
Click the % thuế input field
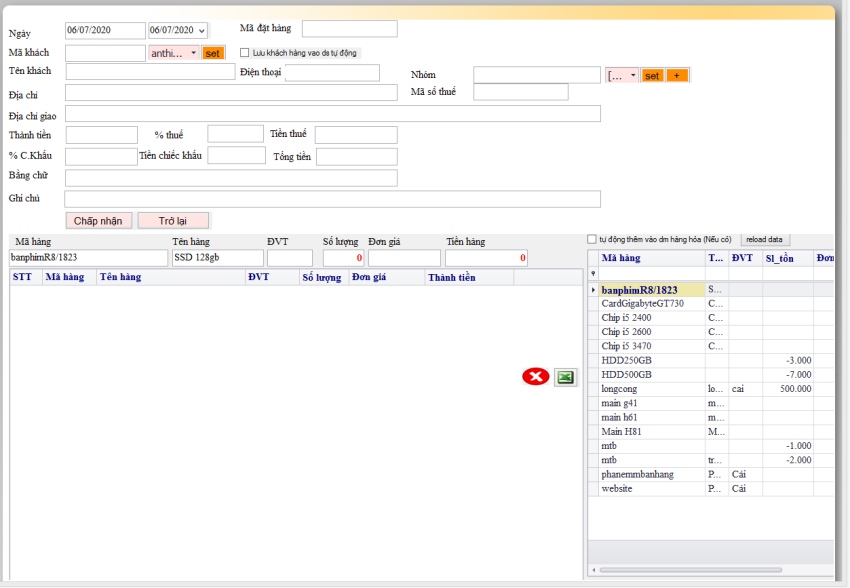pyautogui.click(x=235, y=134)
